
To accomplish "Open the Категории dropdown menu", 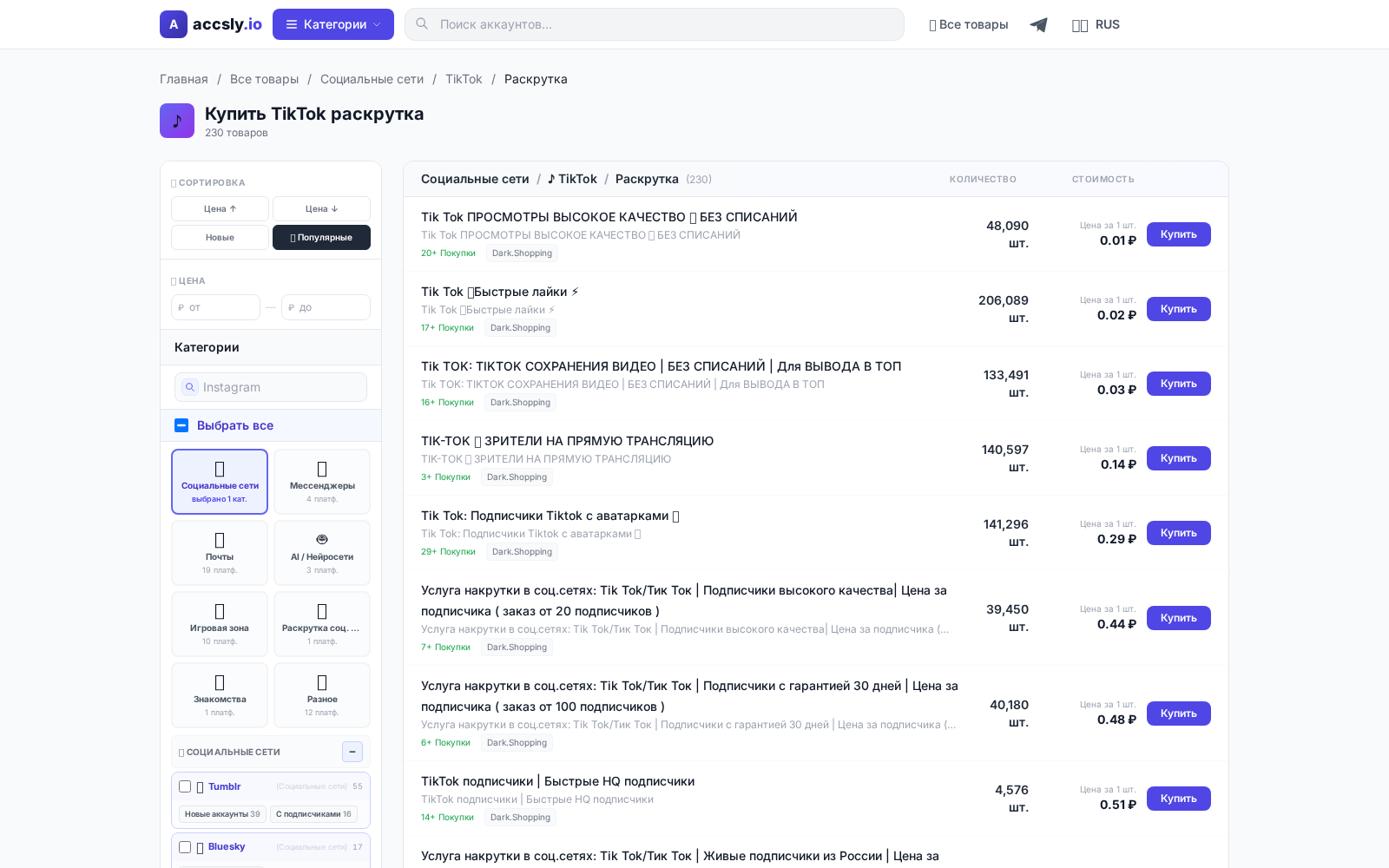I will (x=333, y=24).
